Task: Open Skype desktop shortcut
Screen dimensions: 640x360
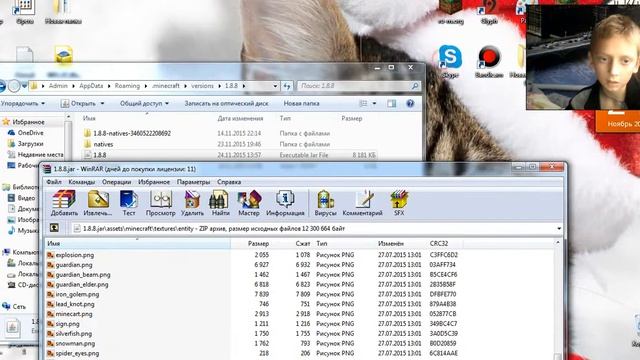Action: (450, 61)
